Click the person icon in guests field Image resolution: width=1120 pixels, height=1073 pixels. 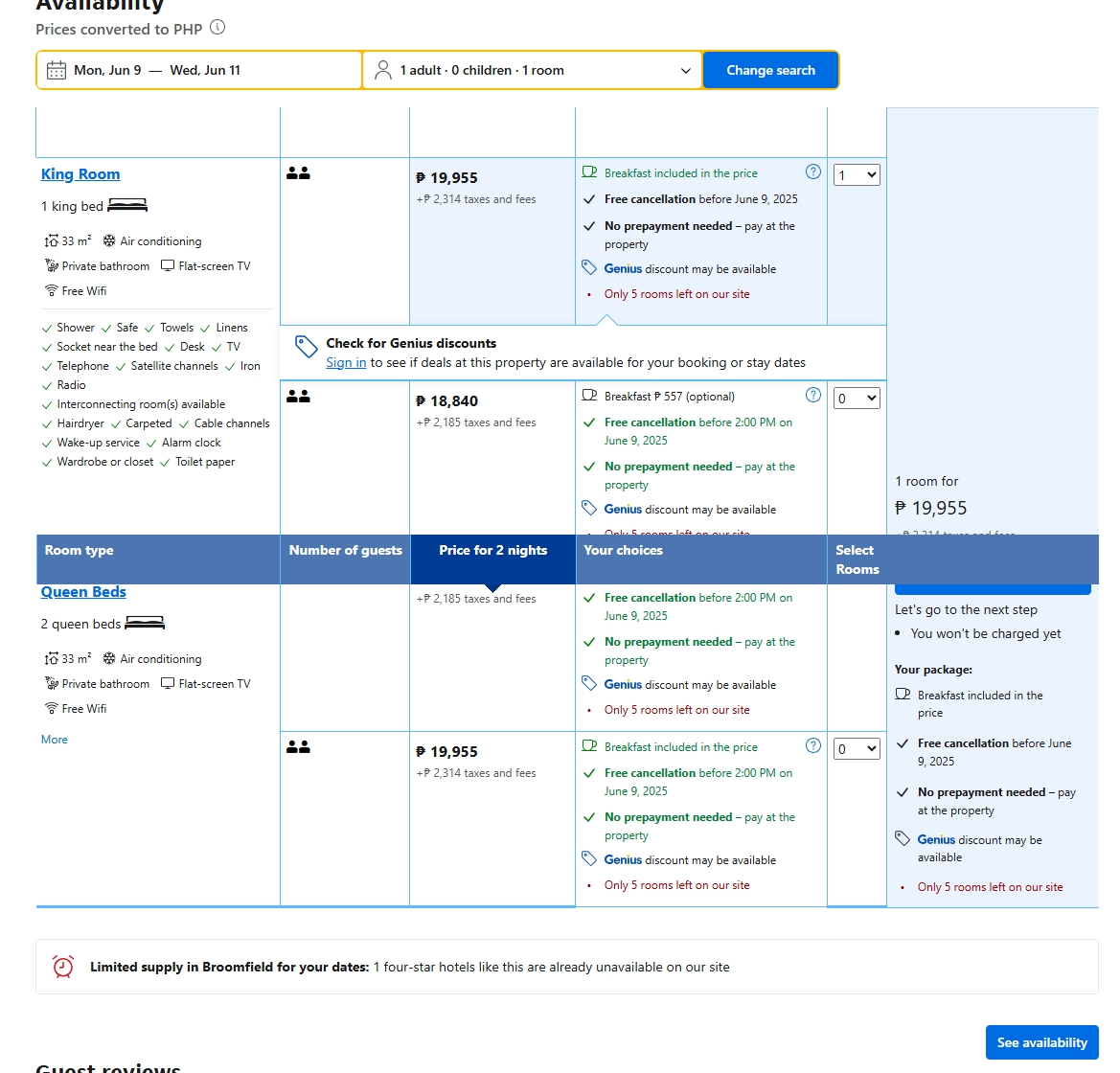tap(383, 70)
